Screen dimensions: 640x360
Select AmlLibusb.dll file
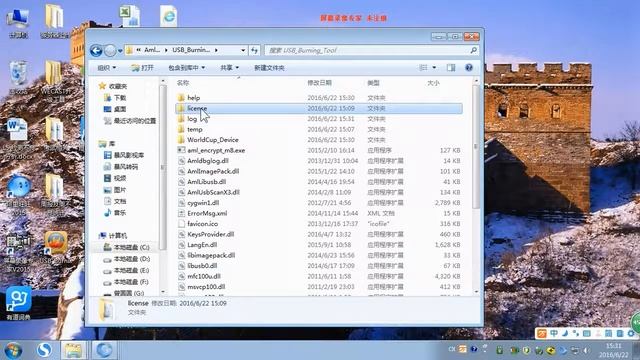point(319,182)
